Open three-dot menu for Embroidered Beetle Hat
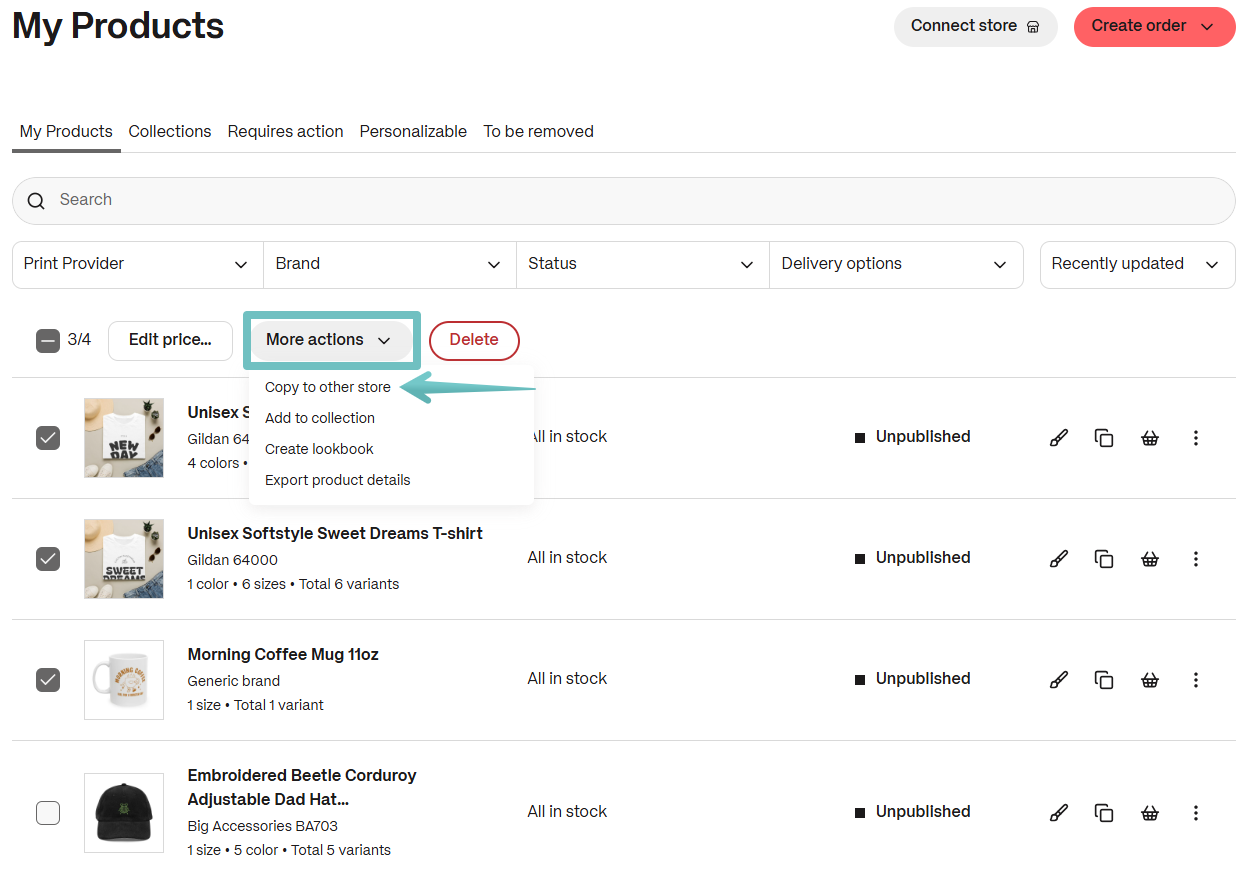 click(x=1196, y=813)
